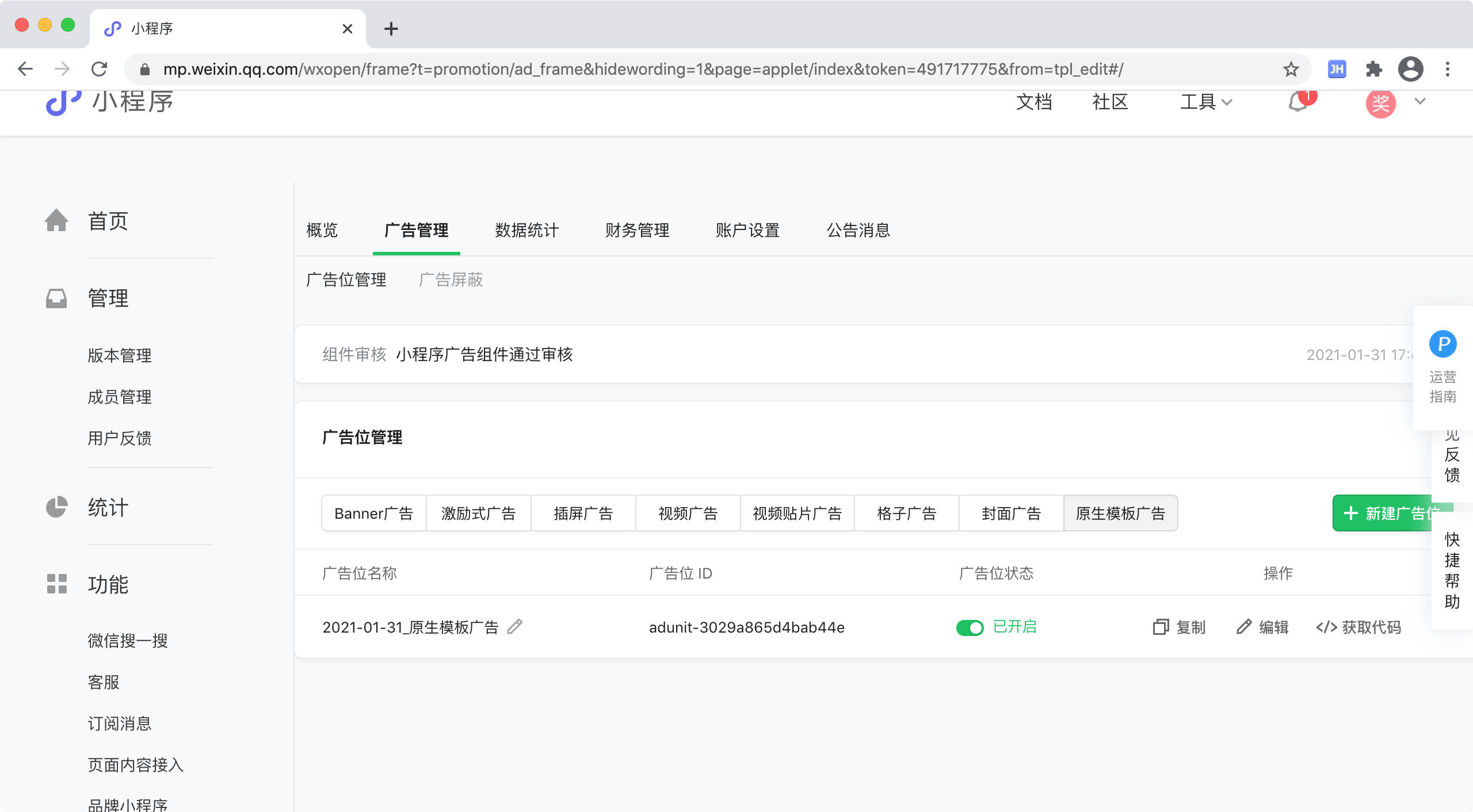Expand the account avatar dropdown chevron
The height and width of the screenshot is (812, 1473).
pyautogui.click(x=1420, y=101)
